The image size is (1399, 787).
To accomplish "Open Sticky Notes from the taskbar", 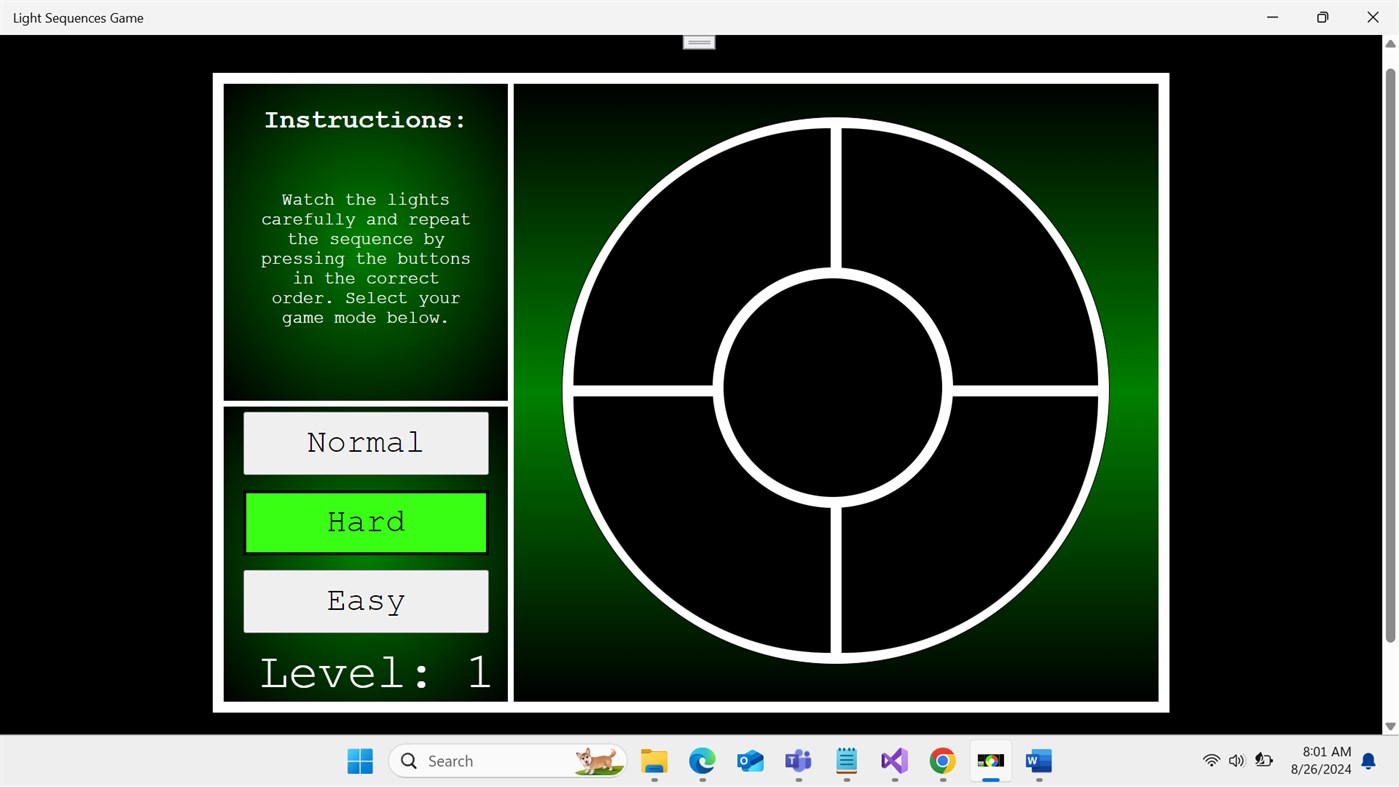I will (x=845, y=760).
